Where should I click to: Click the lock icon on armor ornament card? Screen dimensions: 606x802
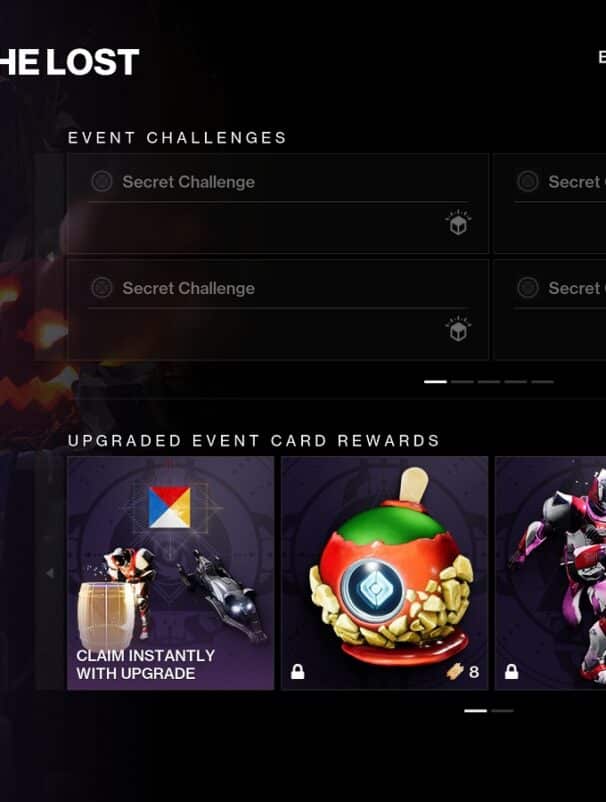[511, 672]
